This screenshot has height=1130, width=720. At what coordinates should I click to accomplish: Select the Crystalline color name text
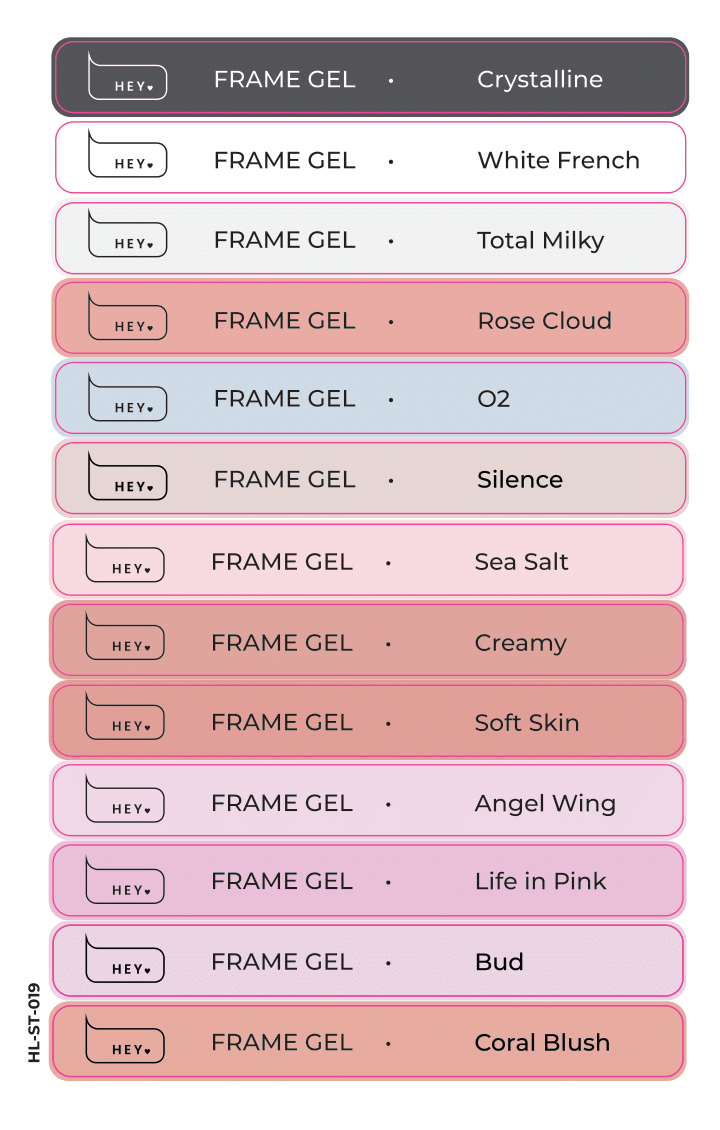[x=540, y=79]
